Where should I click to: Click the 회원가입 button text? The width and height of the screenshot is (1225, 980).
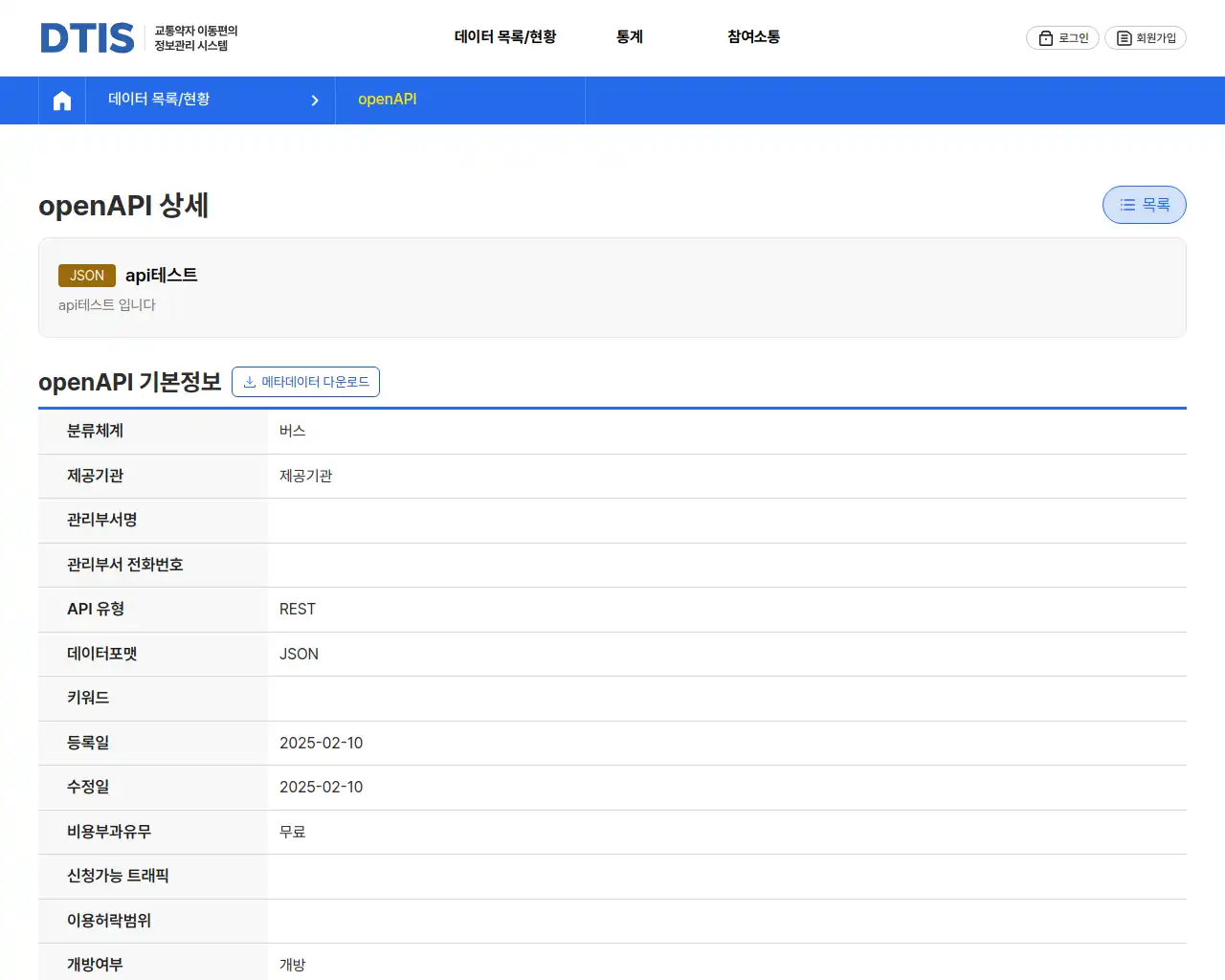tap(1156, 38)
